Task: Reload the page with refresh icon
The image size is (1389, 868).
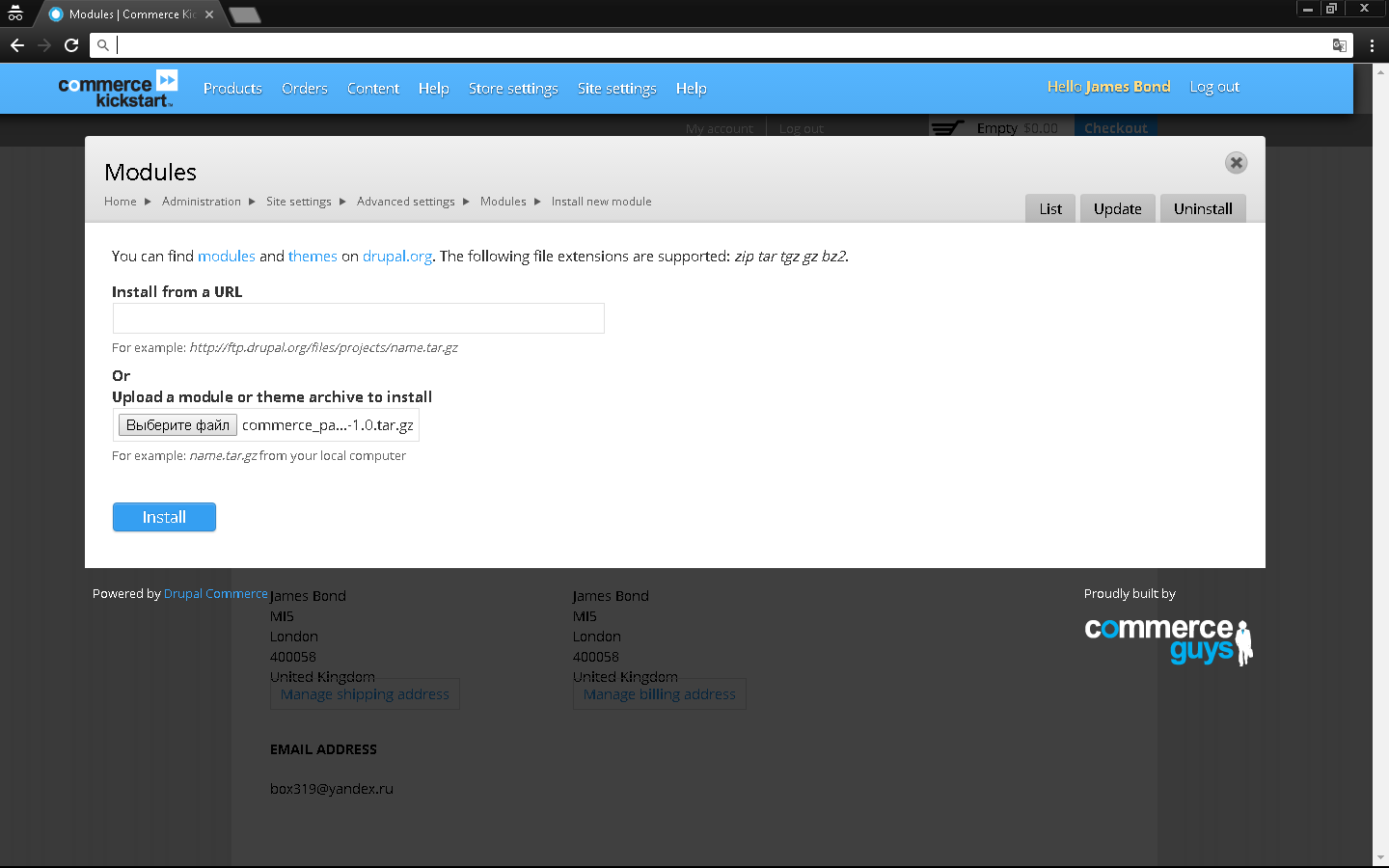Action: point(71,45)
